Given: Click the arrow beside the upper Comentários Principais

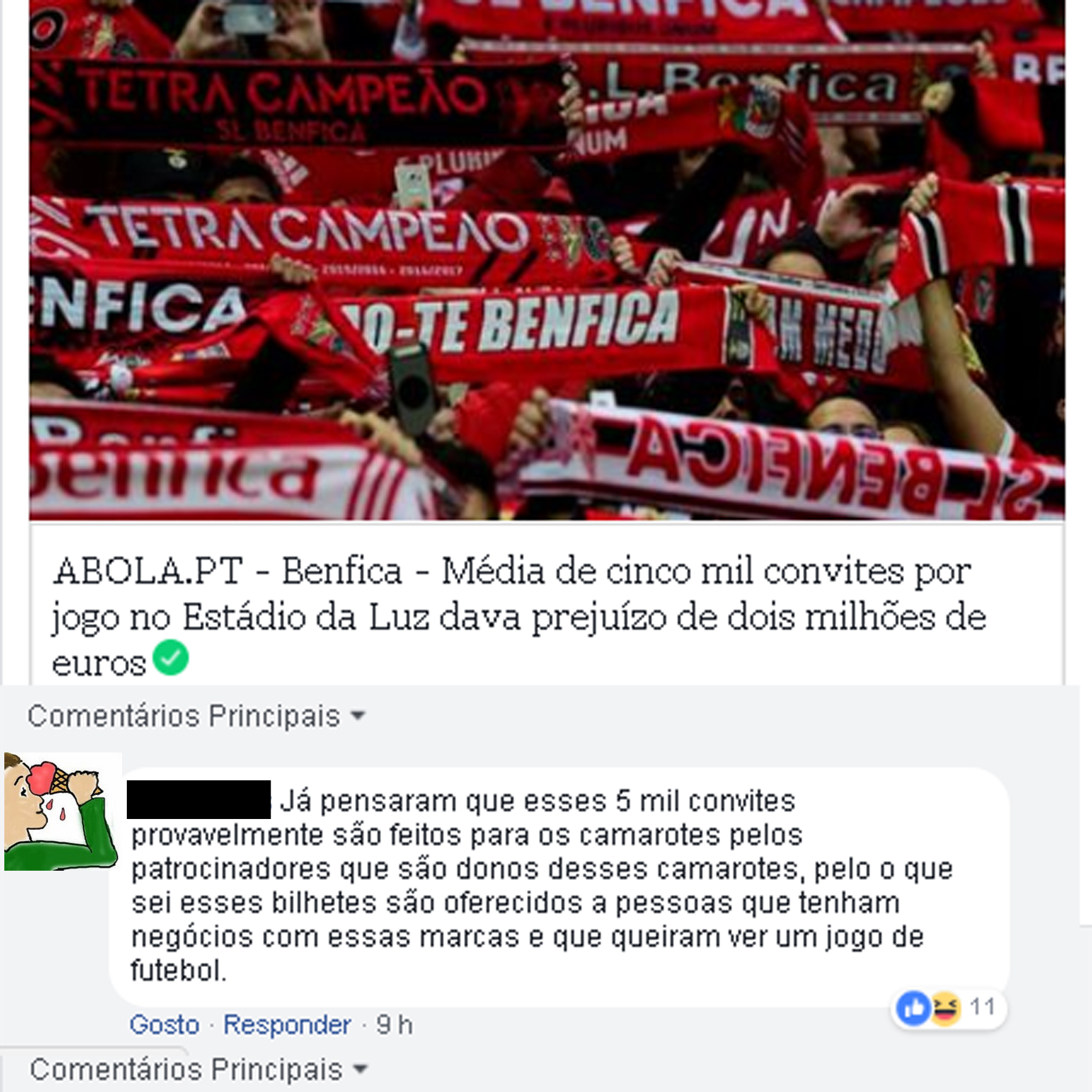Looking at the screenshot, I should coord(357,716).
